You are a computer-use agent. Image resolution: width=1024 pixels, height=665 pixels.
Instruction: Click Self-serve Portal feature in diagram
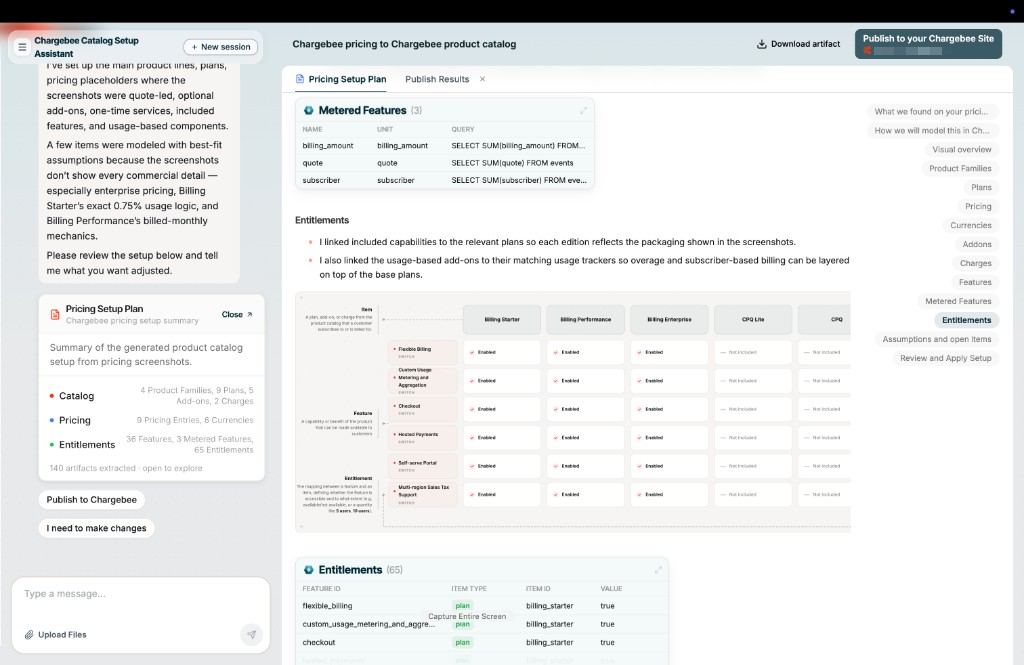tap(423, 466)
